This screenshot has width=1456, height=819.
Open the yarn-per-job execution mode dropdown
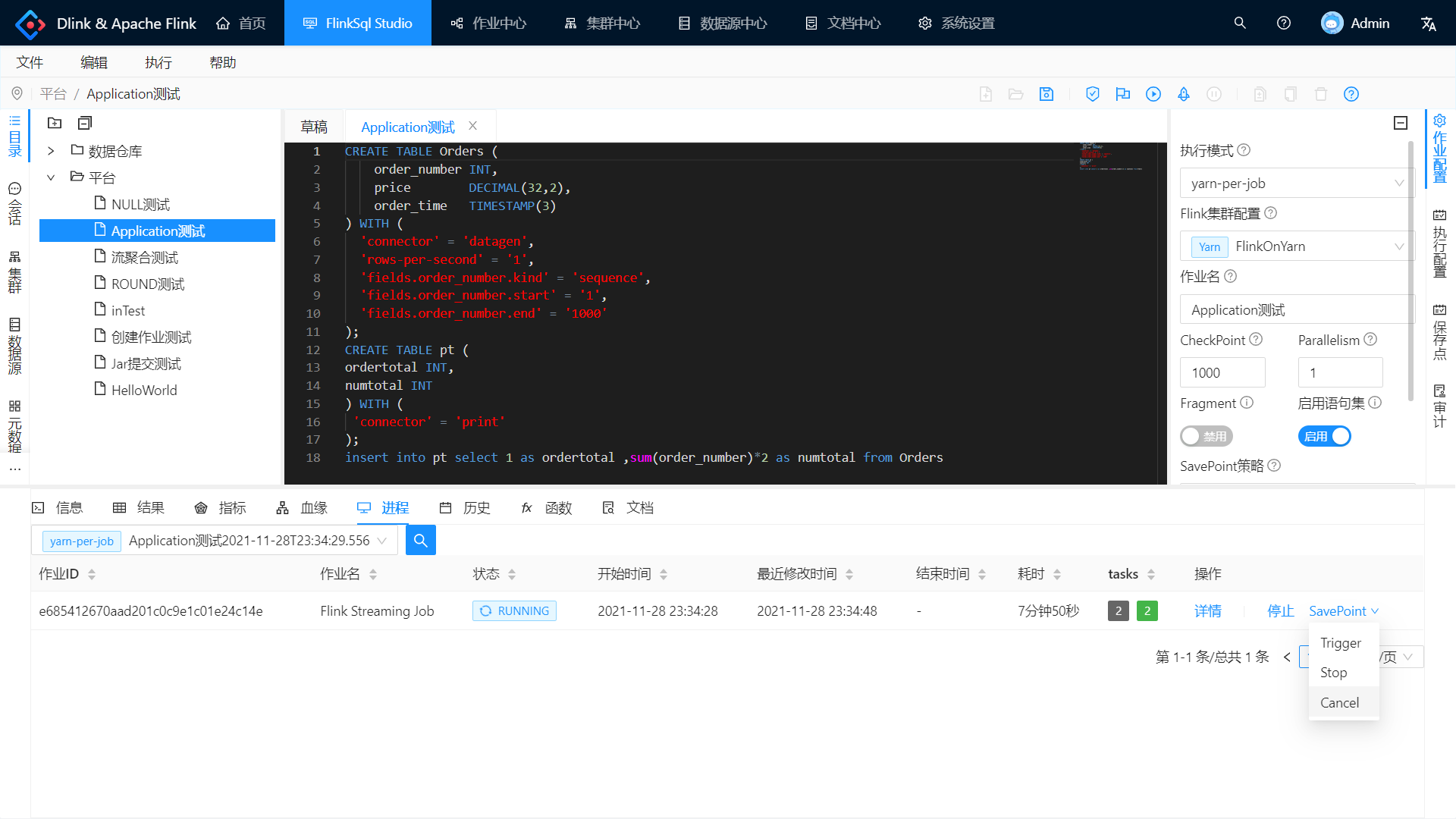point(1297,183)
